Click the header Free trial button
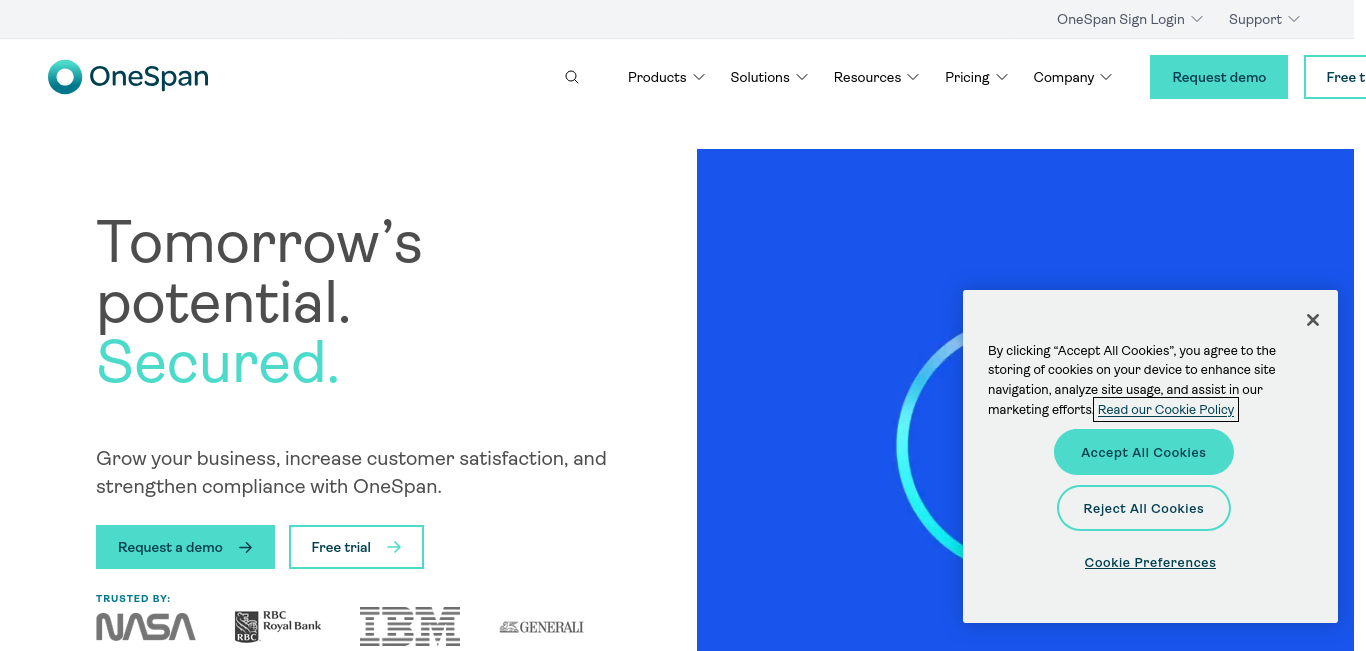Image resolution: width=1366 pixels, height=651 pixels. [1335, 77]
